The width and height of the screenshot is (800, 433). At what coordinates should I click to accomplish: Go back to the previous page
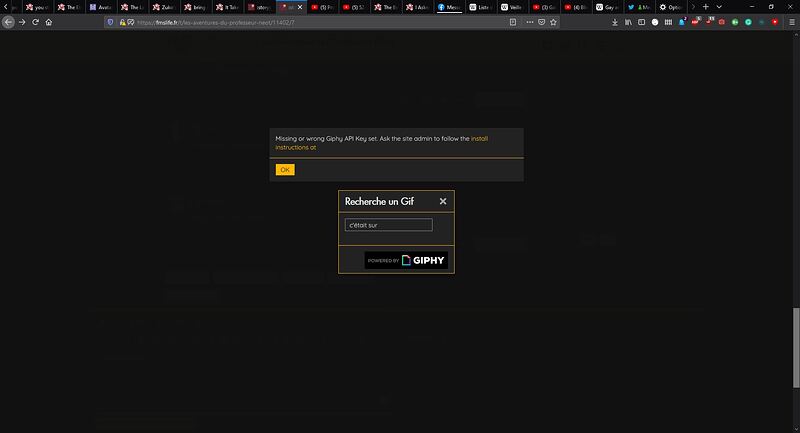click(x=8, y=22)
